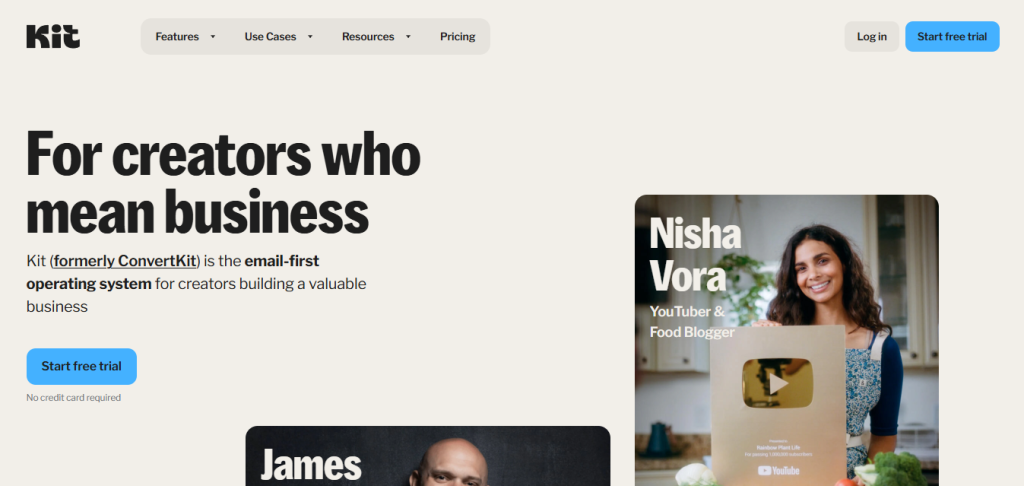
Task: Click the YouTuber & Food Blogger caption
Action: [x=692, y=322]
